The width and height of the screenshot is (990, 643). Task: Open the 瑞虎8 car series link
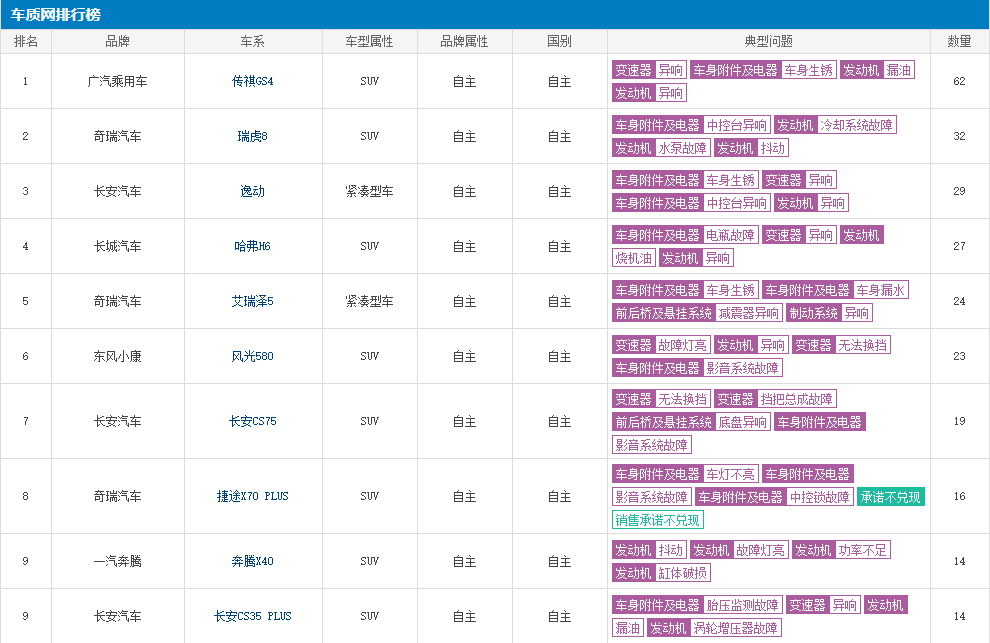253,136
